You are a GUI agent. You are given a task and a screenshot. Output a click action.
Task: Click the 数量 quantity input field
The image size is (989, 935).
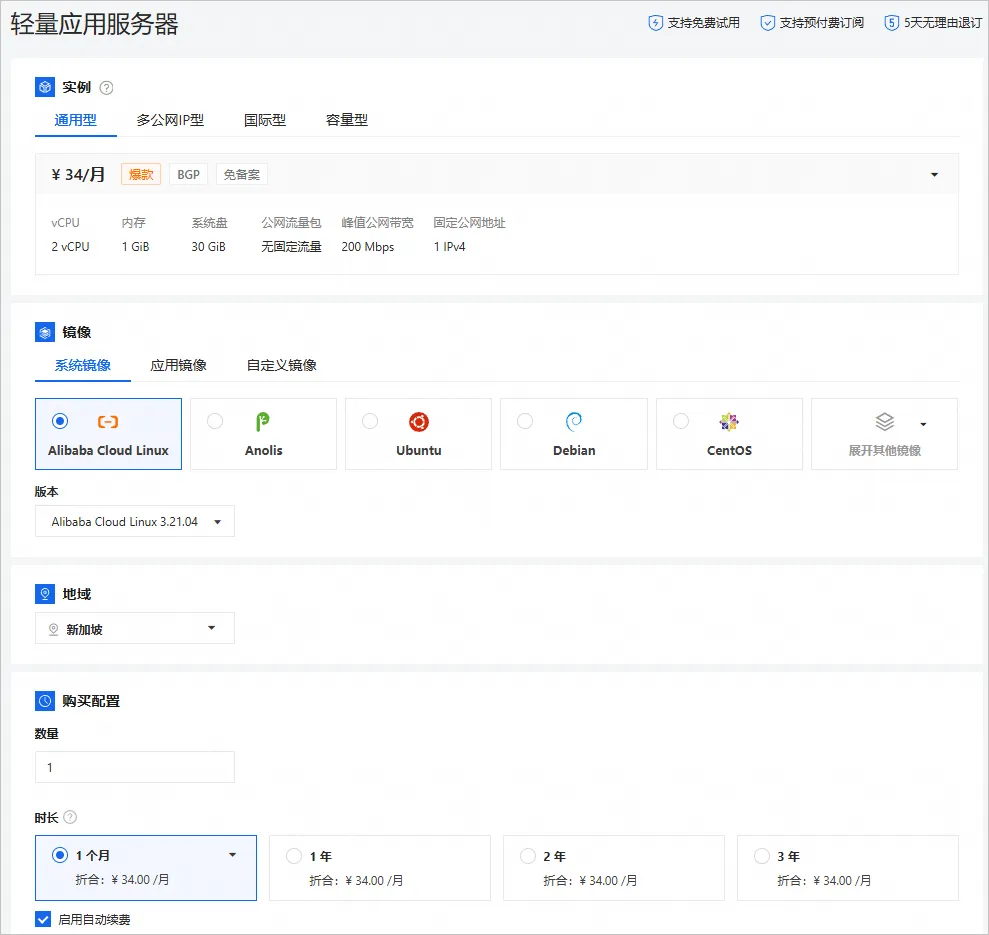coord(134,767)
